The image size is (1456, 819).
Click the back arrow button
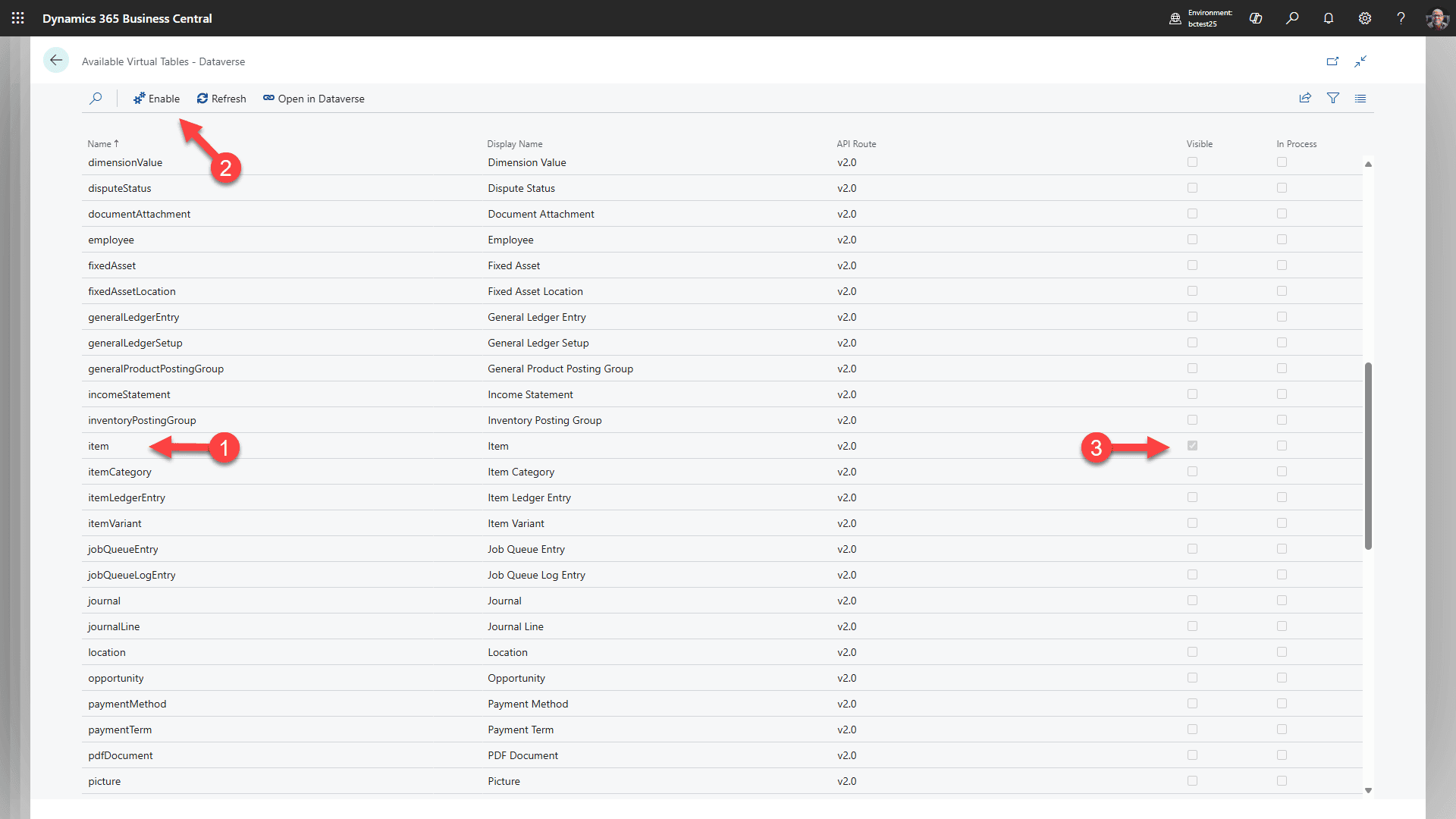56,61
